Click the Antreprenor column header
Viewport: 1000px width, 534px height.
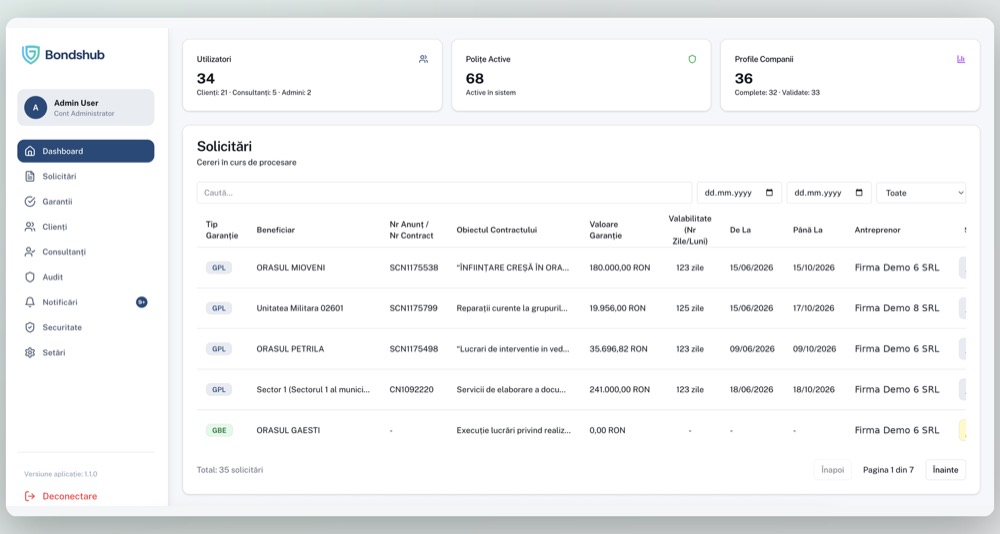coord(878,230)
